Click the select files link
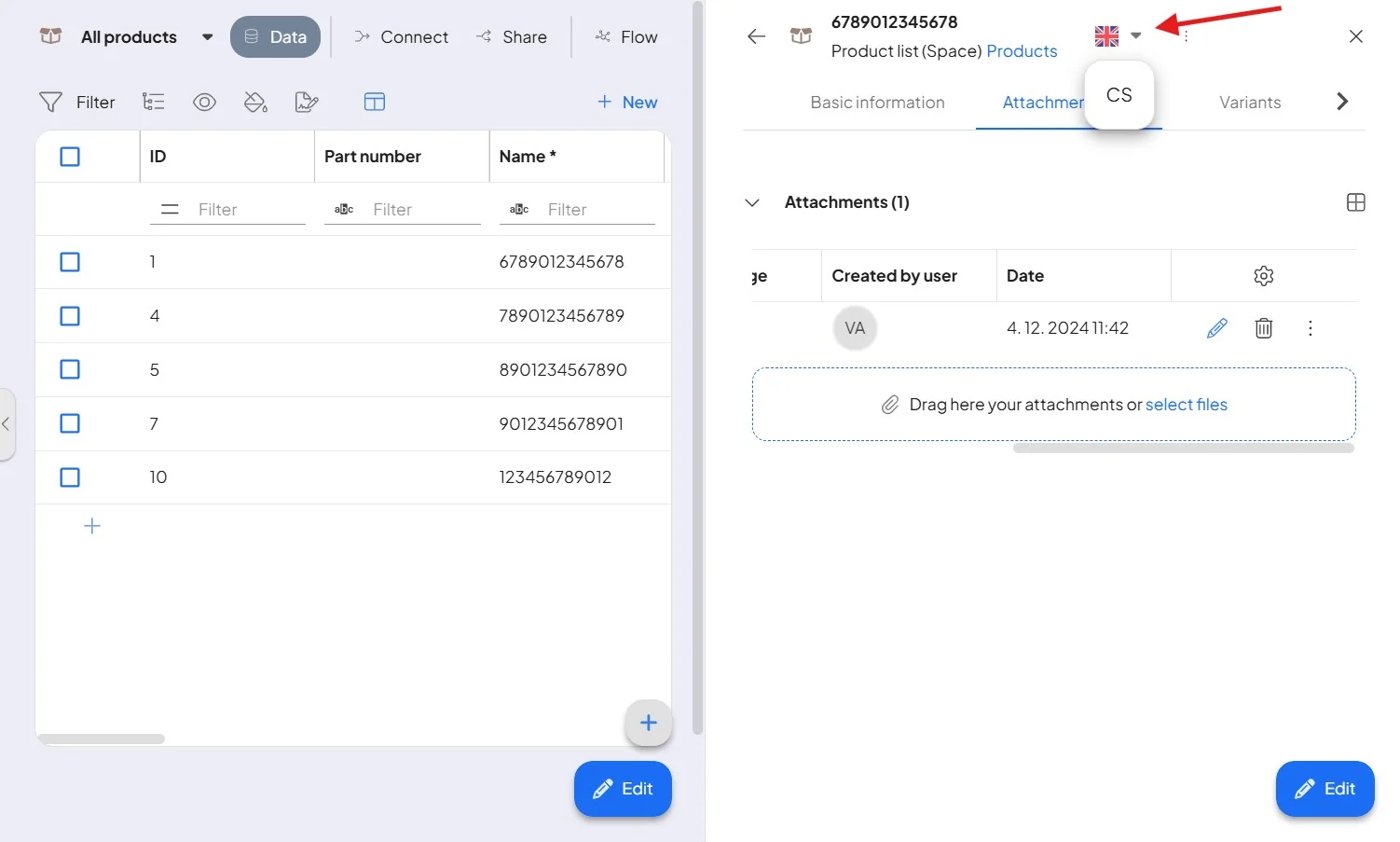Screen dimensions: 1400x842 (1186, 405)
